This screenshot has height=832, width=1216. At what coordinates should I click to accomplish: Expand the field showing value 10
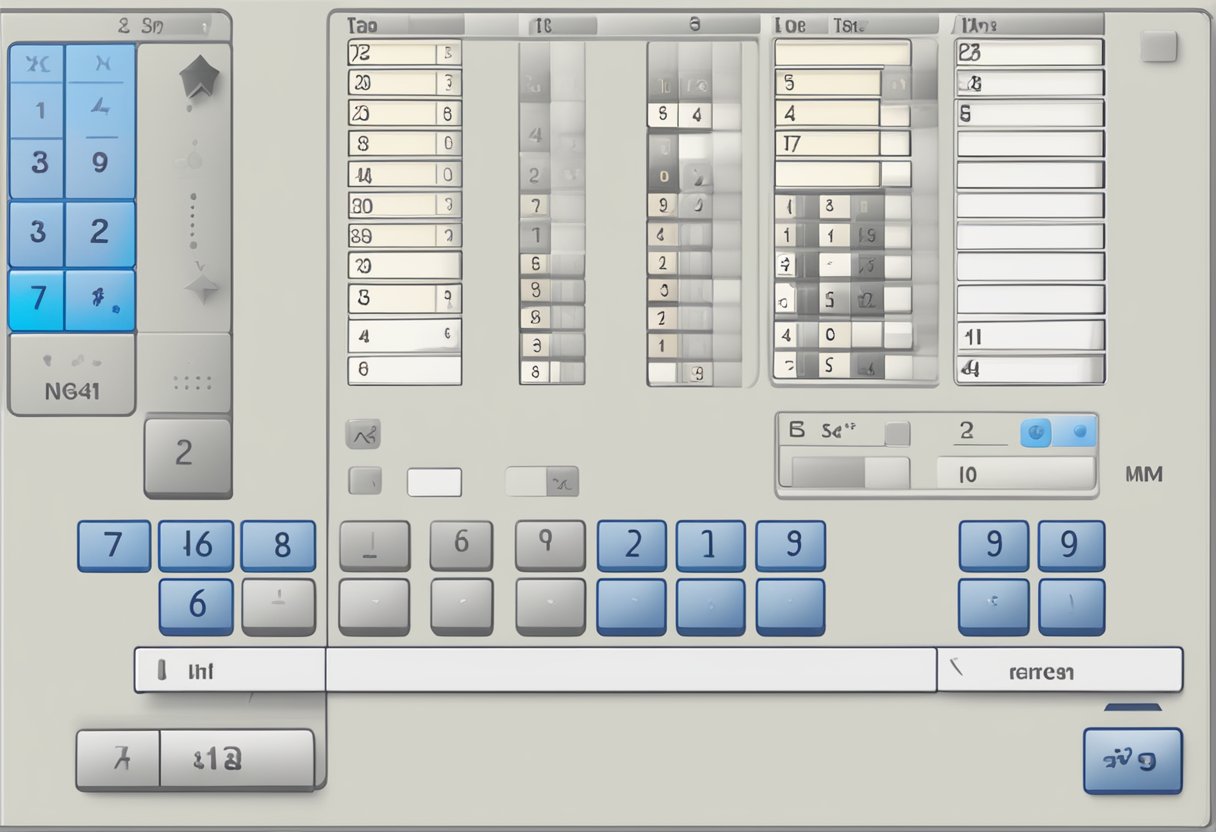pyautogui.click(x=1014, y=474)
